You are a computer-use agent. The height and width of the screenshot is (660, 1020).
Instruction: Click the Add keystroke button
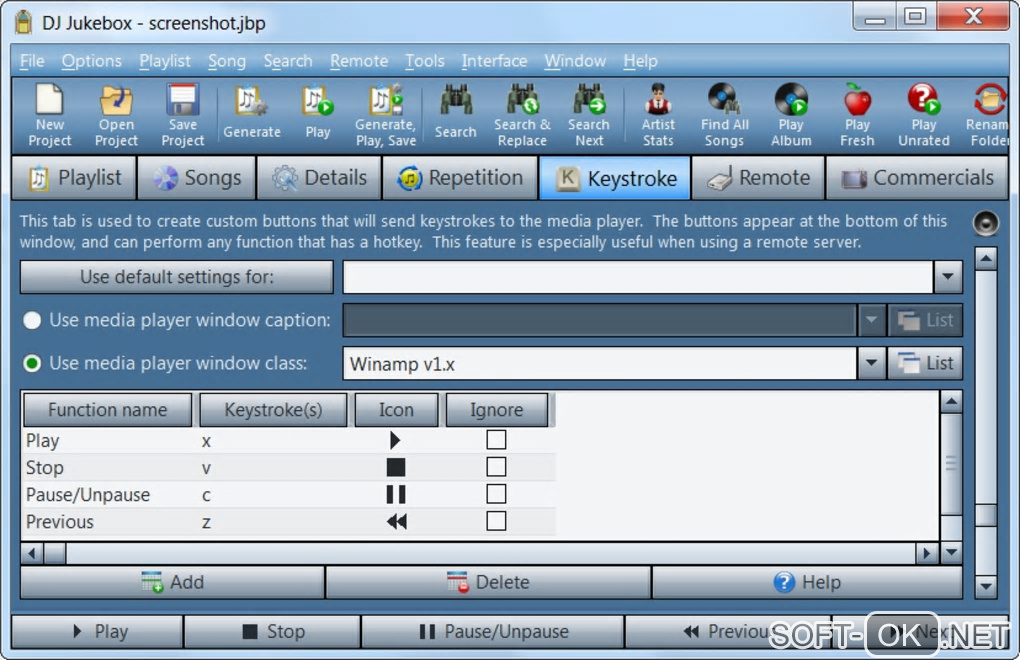click(x=172, y=582)
